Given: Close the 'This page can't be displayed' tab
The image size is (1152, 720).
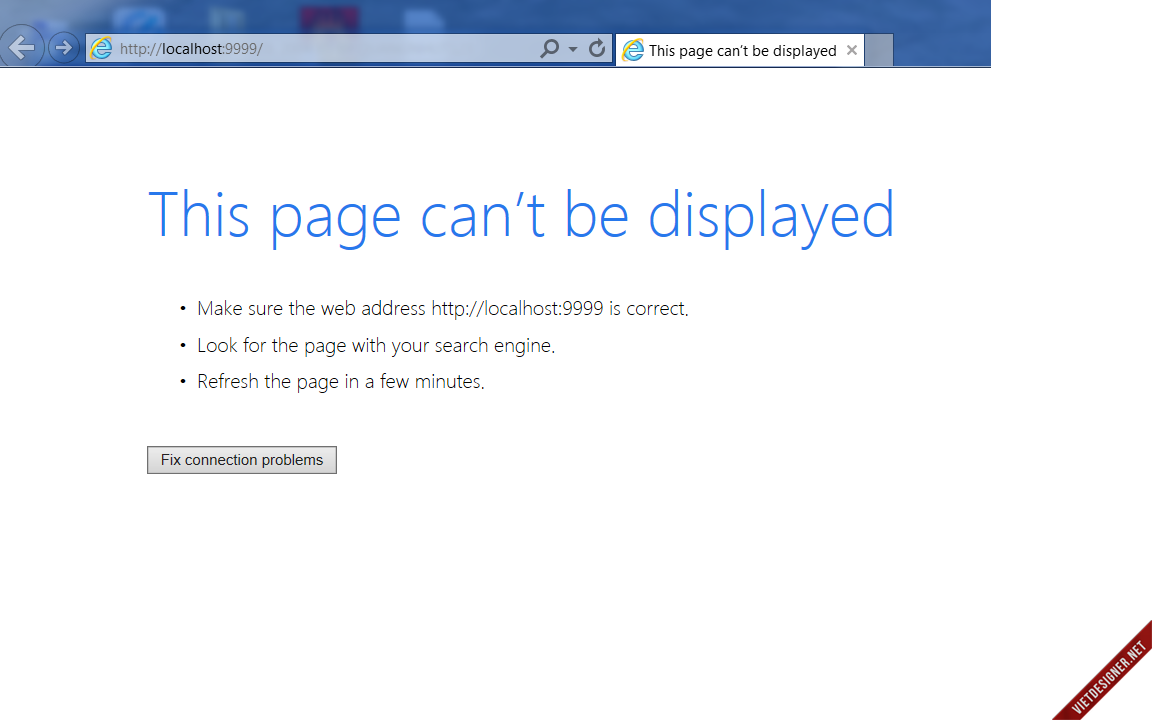Looking at the screenshot, I should point(852,50).
